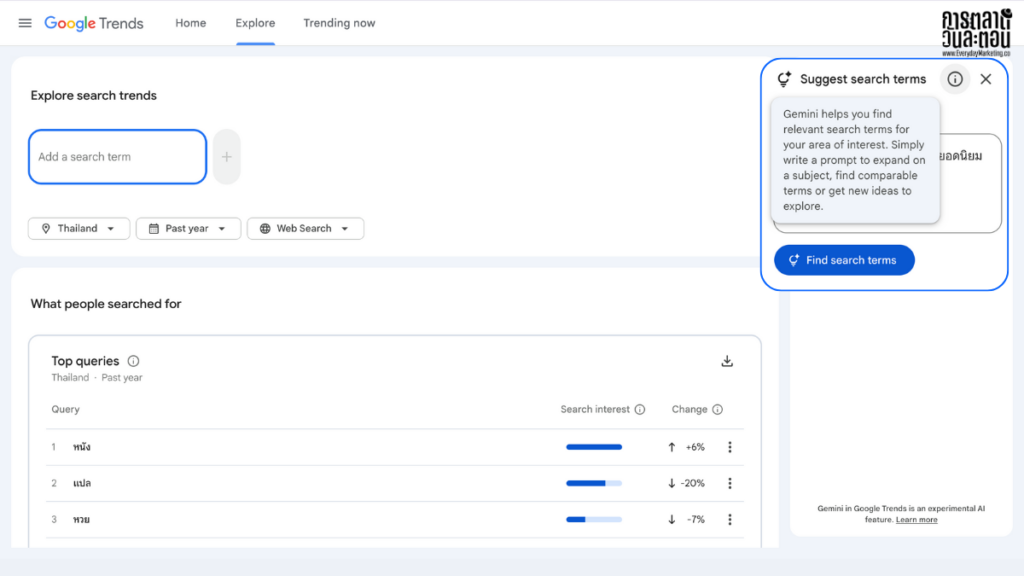
Task: Switch to the Home tab
Action: (x=190, y=23)
